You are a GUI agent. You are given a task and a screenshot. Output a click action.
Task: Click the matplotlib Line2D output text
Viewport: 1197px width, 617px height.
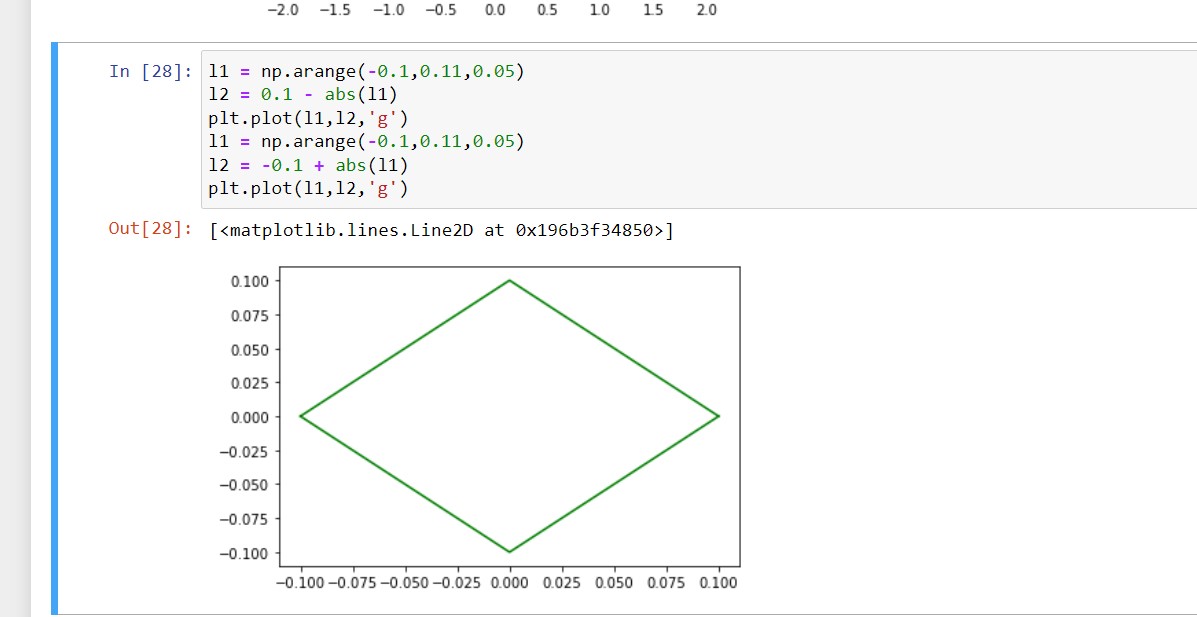point(440,231)
